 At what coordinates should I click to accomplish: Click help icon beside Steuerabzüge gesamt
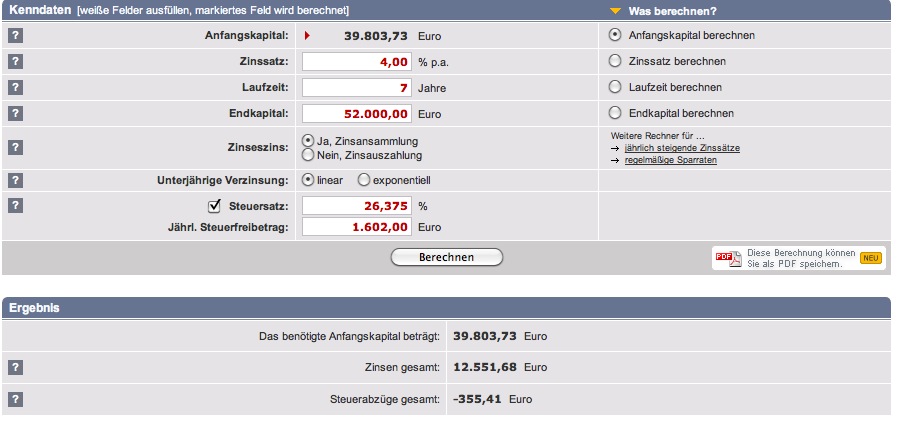[15, 400]
